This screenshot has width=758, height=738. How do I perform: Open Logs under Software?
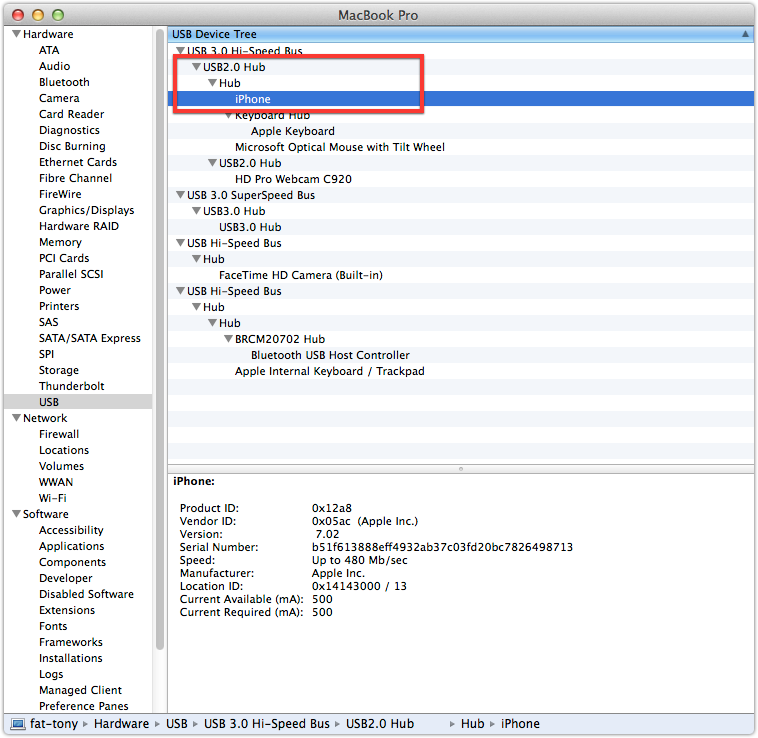point(51,674)
